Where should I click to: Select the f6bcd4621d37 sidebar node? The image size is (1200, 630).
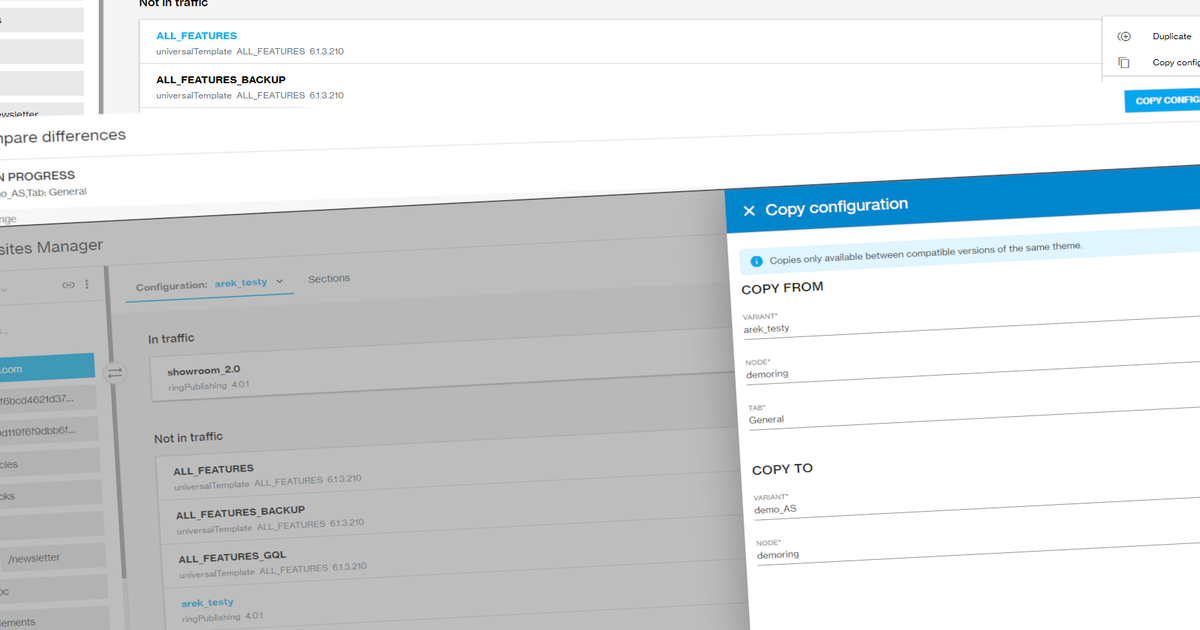point(48,400)
